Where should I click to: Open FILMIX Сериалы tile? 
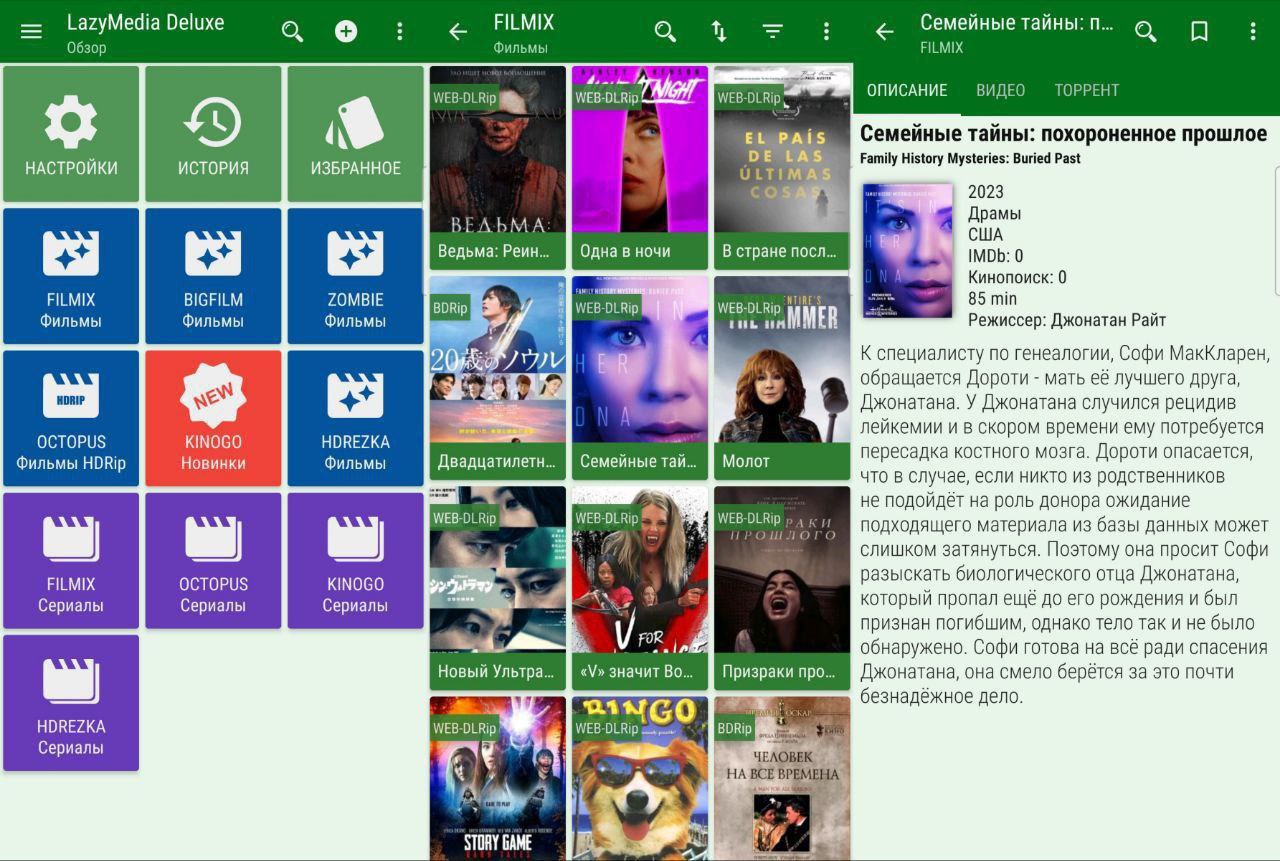pos(71,561)
